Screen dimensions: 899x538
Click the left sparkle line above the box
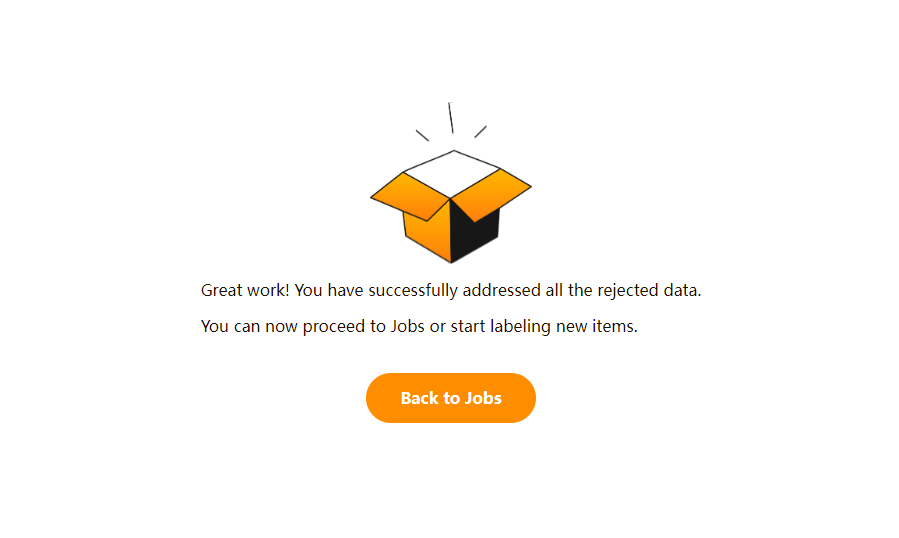[422, 135]
